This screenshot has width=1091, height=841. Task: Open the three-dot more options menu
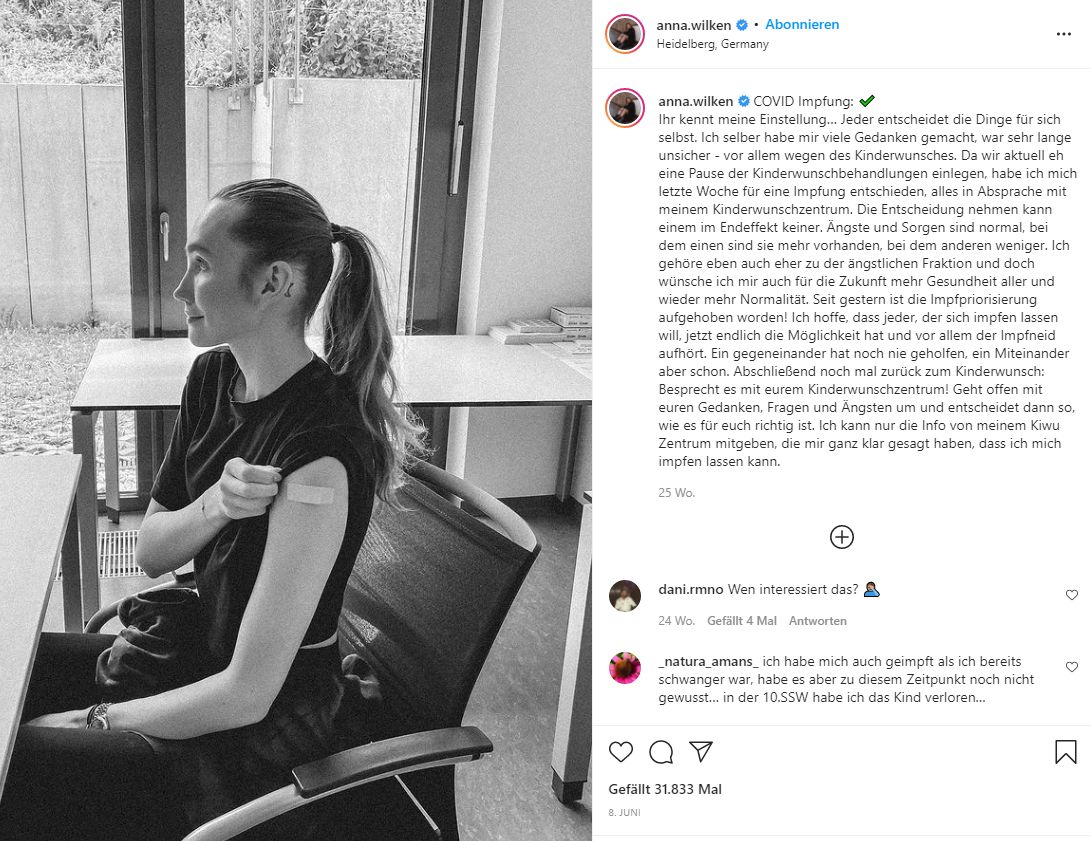(1064, 34)
